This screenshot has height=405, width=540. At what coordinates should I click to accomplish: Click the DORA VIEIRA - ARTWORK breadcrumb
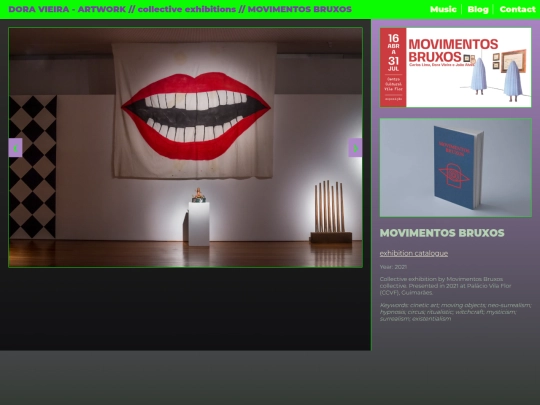[67, 9]
